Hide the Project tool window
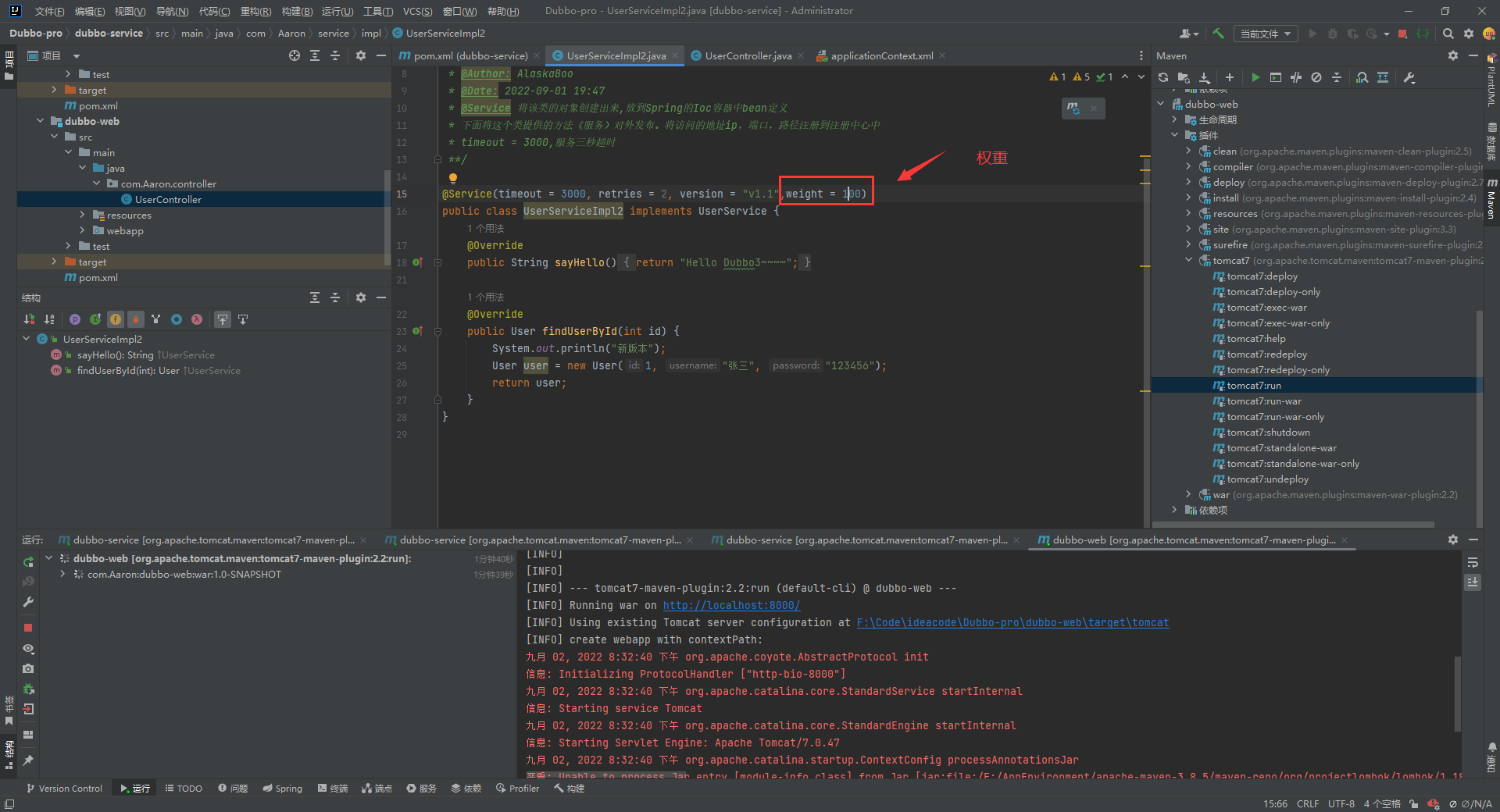This screenshot has width=1500, height=812. point(381,55)
